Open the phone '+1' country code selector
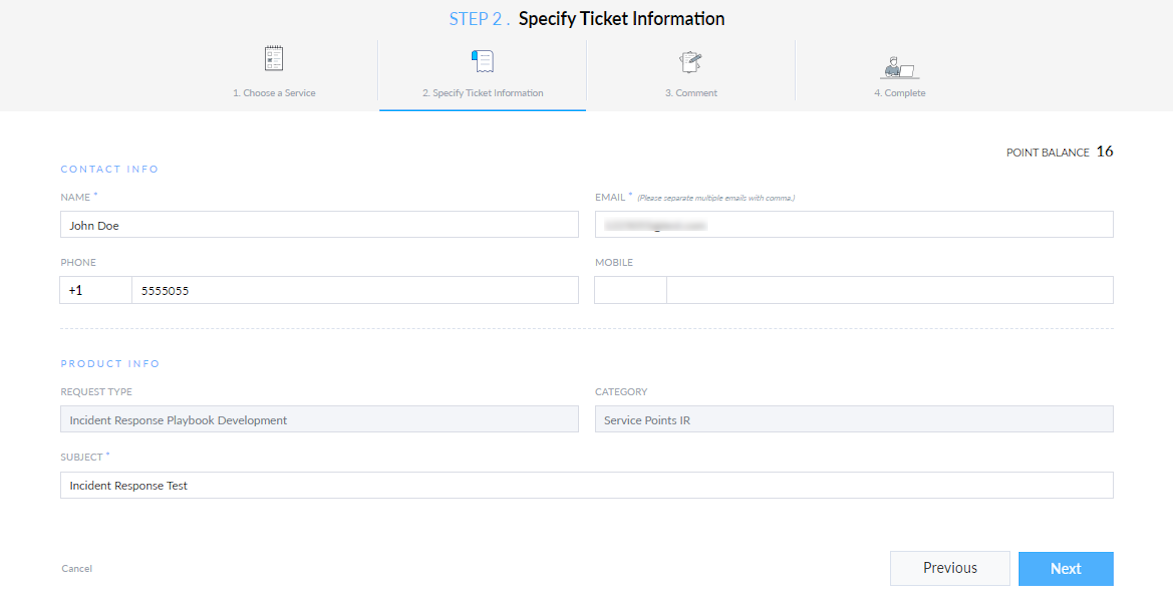The width and height of the screenshot is (1173, 595). (x=95, y=289)
